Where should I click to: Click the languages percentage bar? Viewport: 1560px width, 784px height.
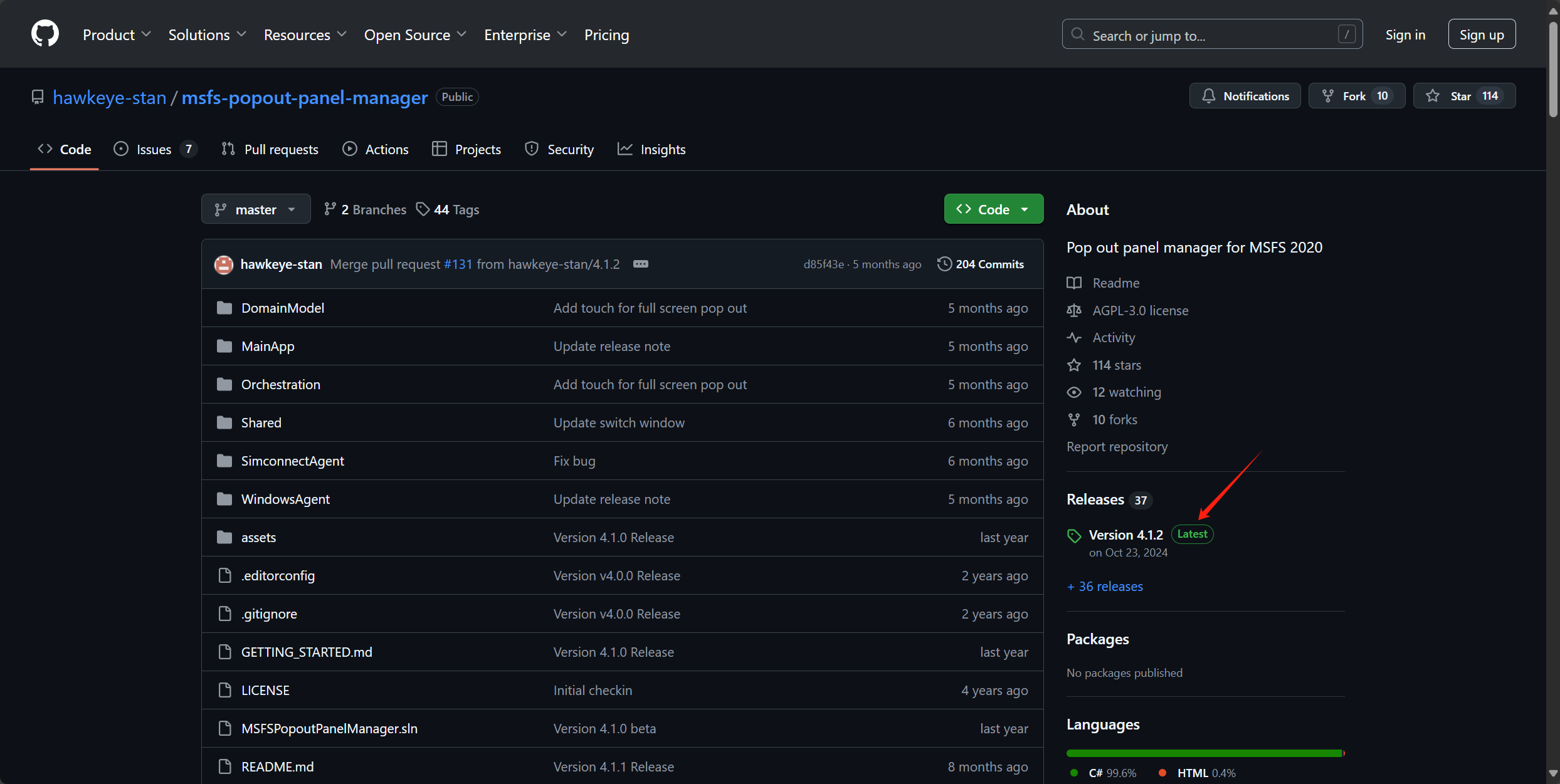click(1205, 753)
